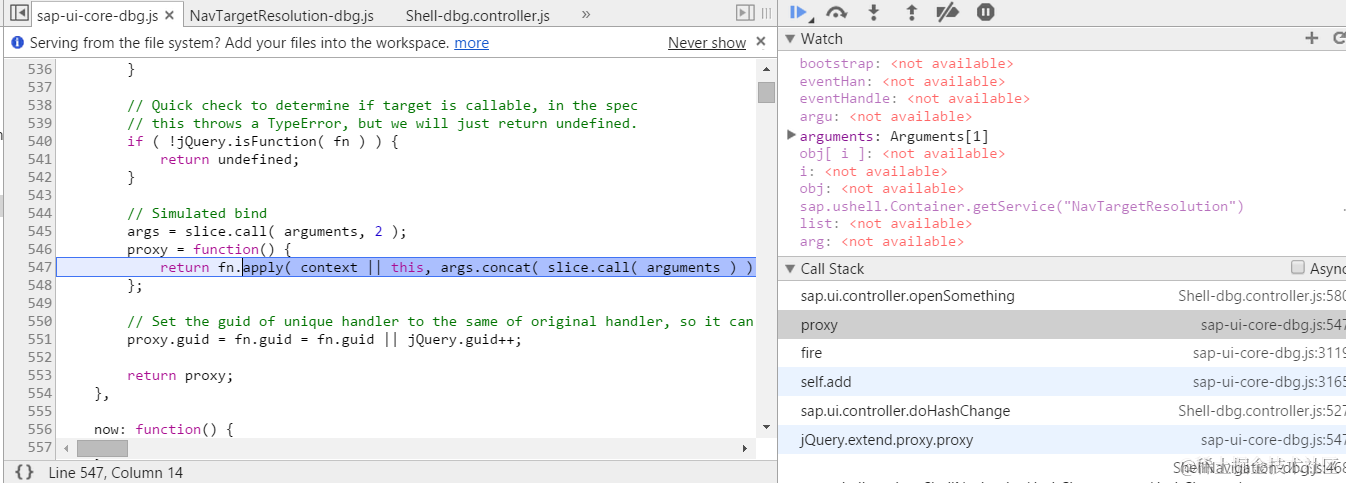The width and height of the screenshot is (1346, 483).
Task: Select the eventHan watch expression
Action: click(x=902, y=81)
